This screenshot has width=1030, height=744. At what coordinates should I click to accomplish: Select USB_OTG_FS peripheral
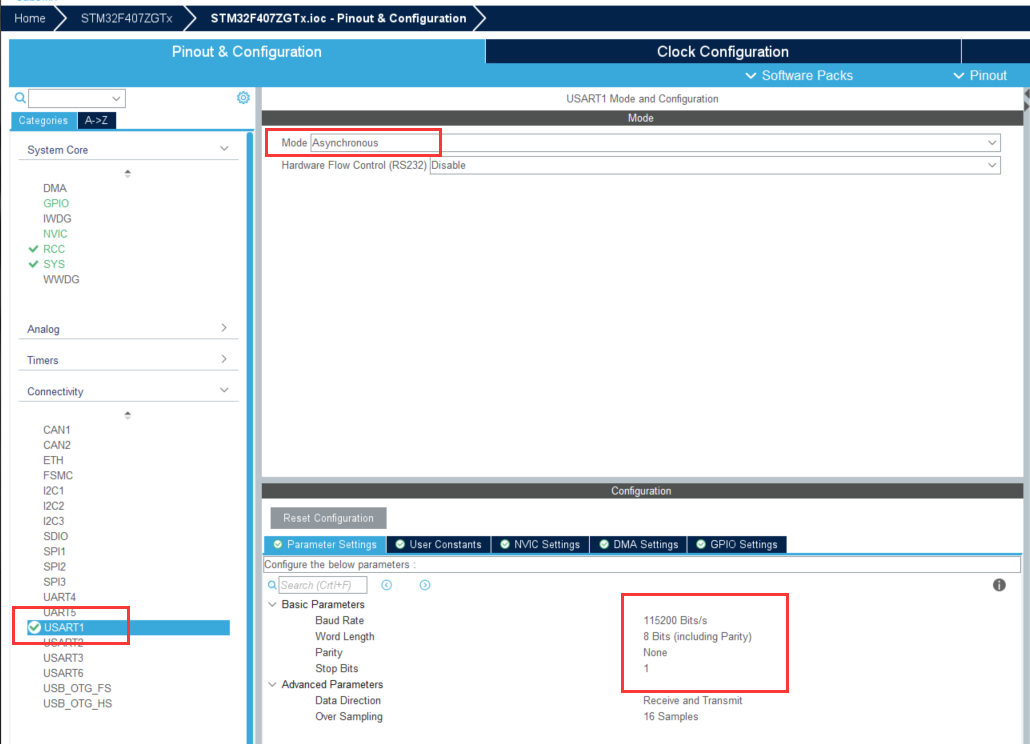(x=77, y=688)
